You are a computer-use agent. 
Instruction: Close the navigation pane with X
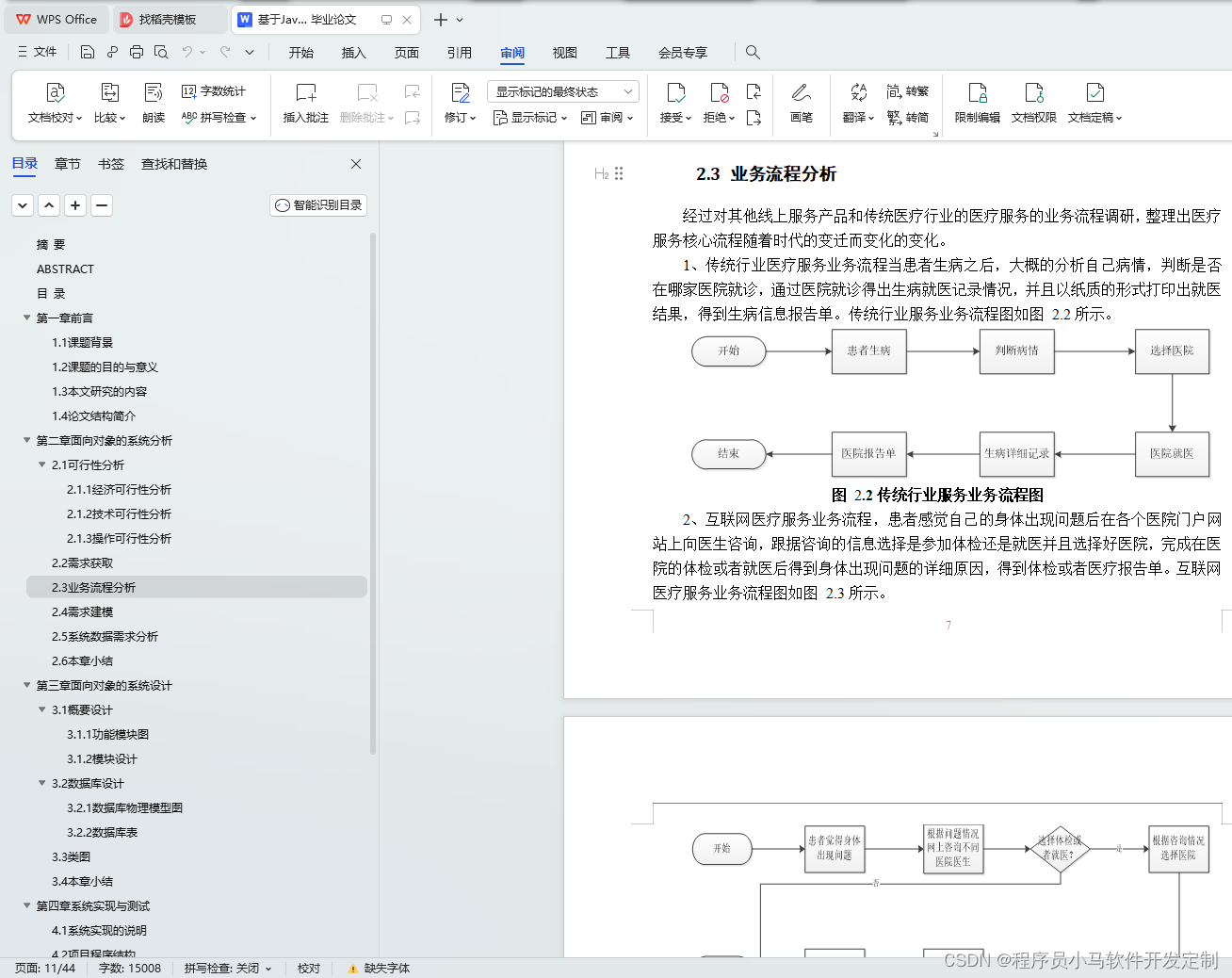tap(356, 164)
